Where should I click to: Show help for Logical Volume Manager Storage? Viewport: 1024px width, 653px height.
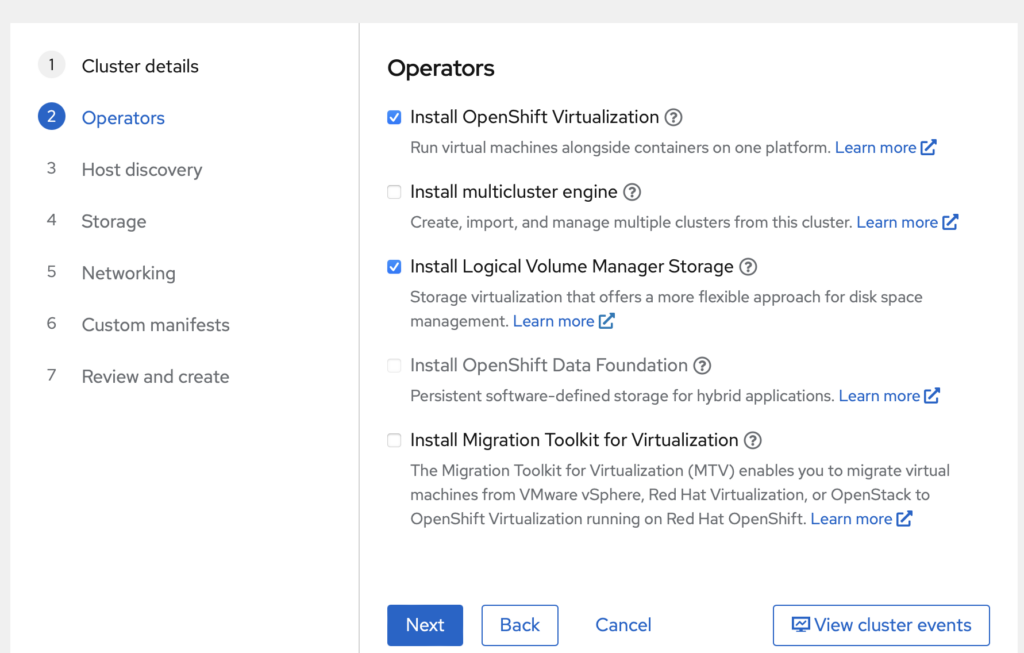tap(748, 267)
